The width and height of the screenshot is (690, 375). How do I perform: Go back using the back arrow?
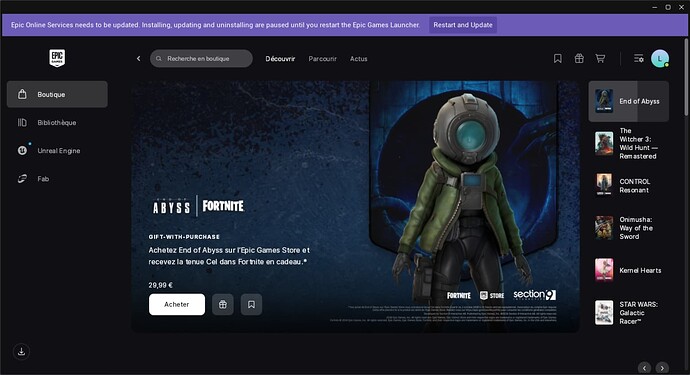[138, 59]
